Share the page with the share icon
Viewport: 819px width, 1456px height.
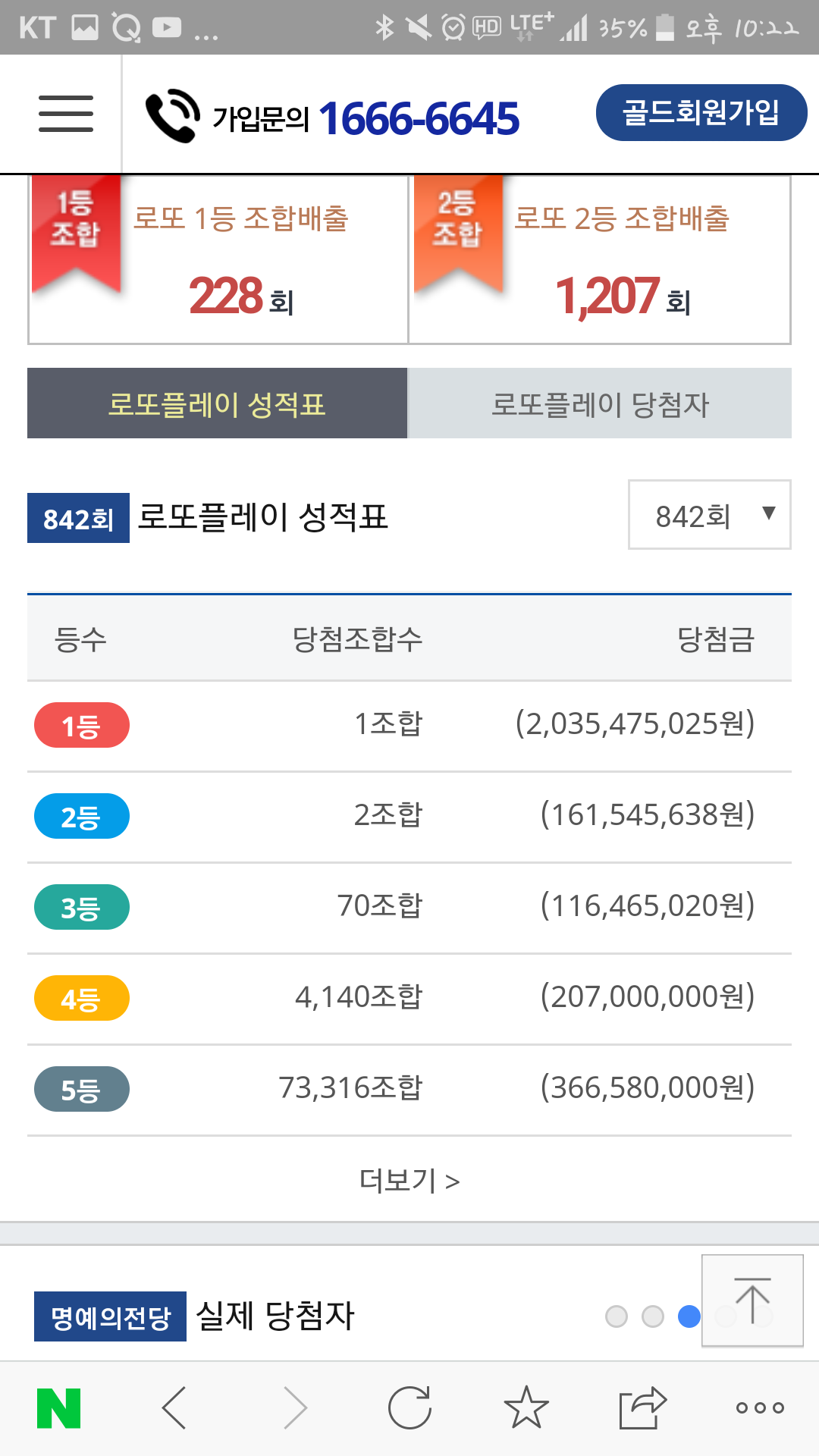click(642, 1408)
